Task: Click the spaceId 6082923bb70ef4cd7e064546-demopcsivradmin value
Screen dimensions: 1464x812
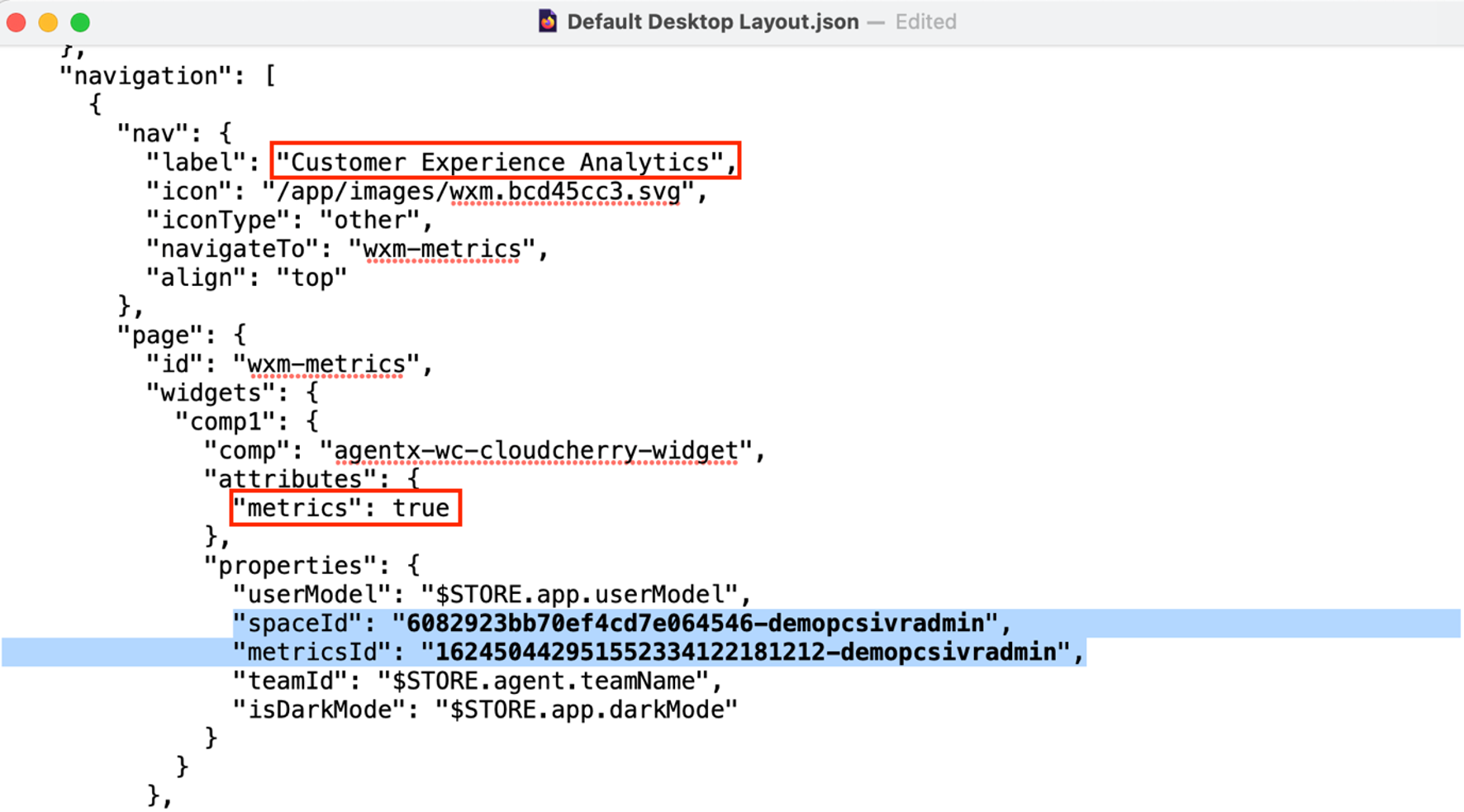Action: pos(696,624)
